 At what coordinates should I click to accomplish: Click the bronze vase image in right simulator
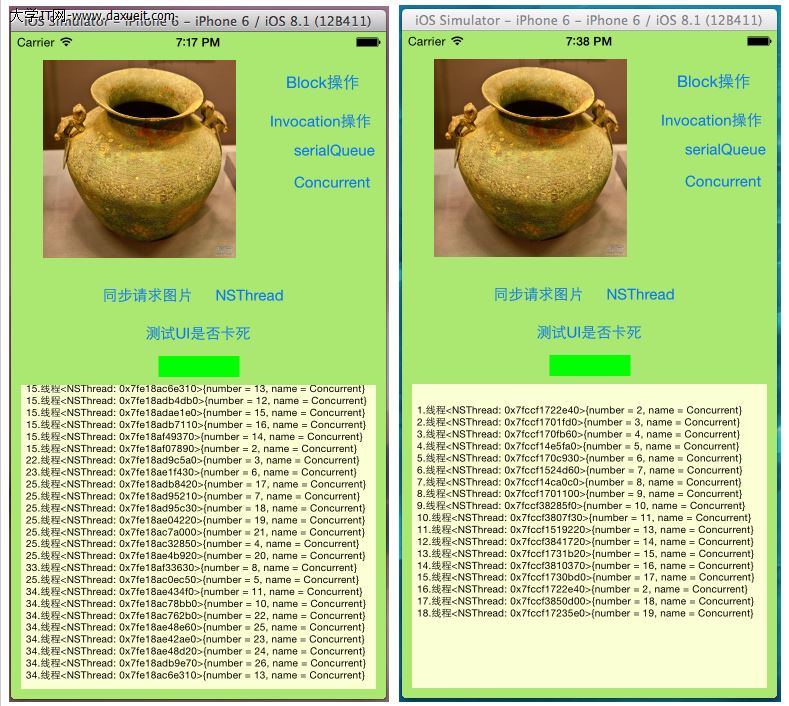(530, 158)
